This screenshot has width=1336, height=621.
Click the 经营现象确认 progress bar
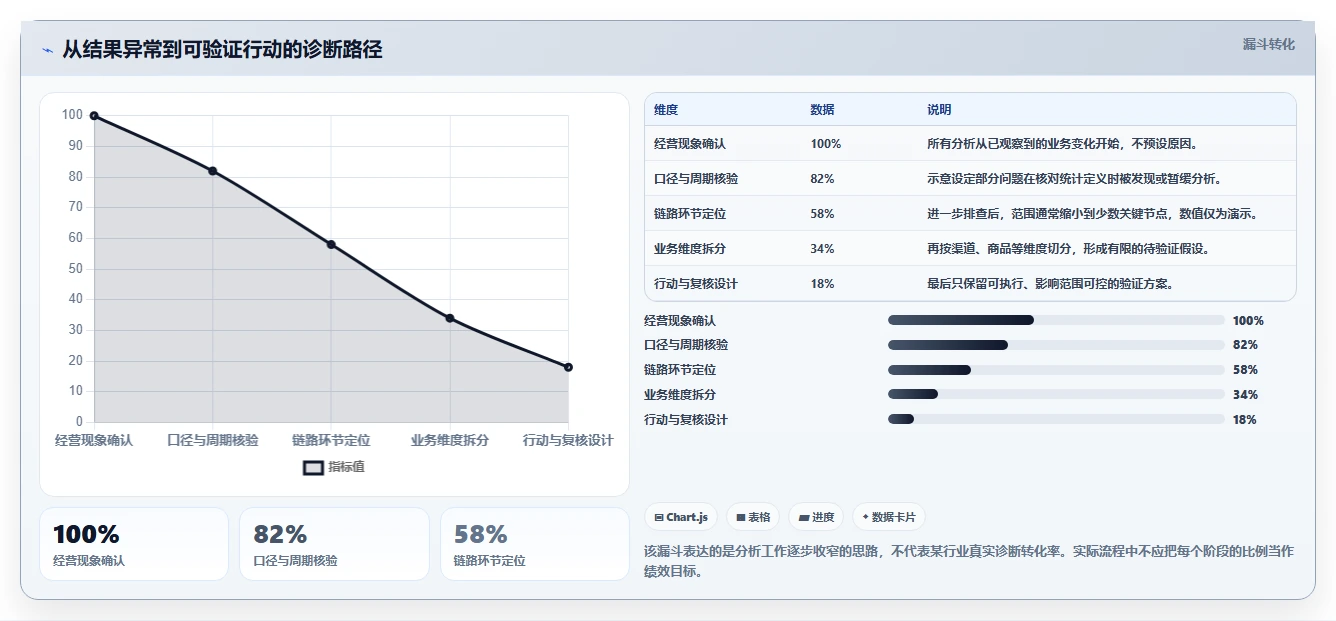click(x=1056, y=320)
